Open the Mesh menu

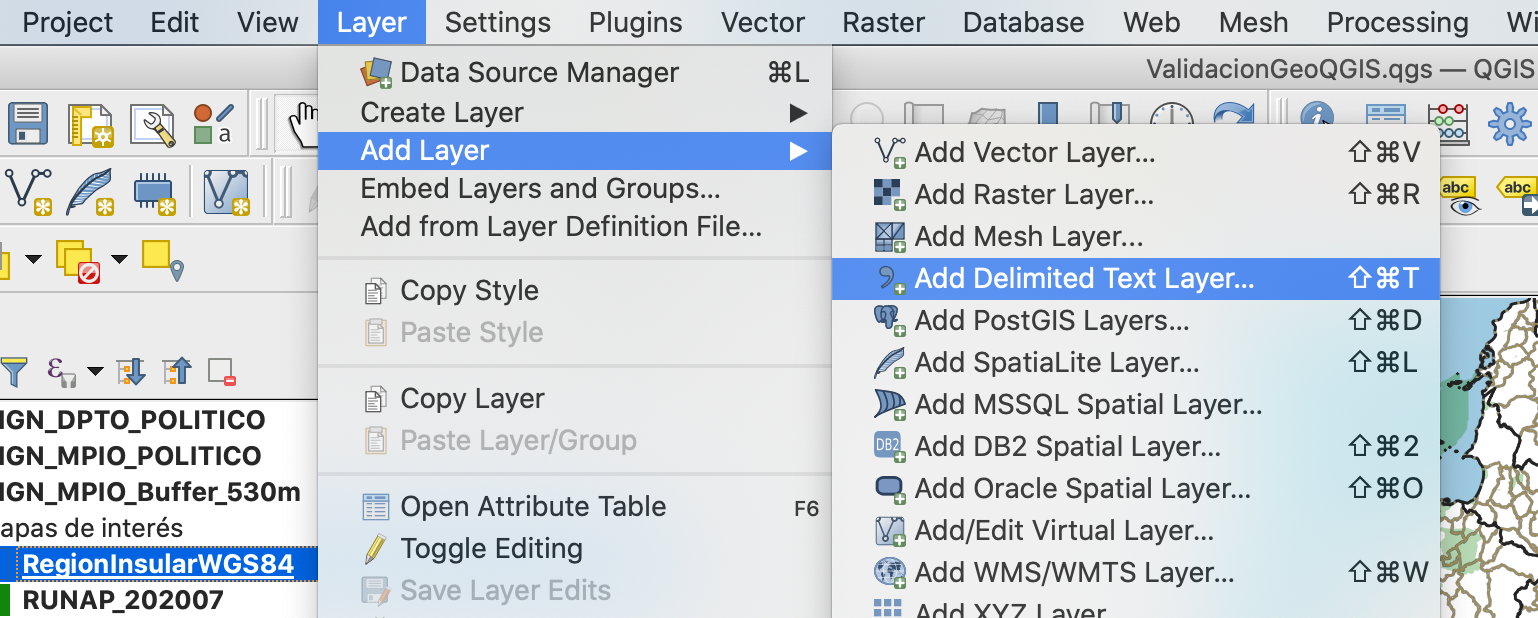pos(1253,22)
